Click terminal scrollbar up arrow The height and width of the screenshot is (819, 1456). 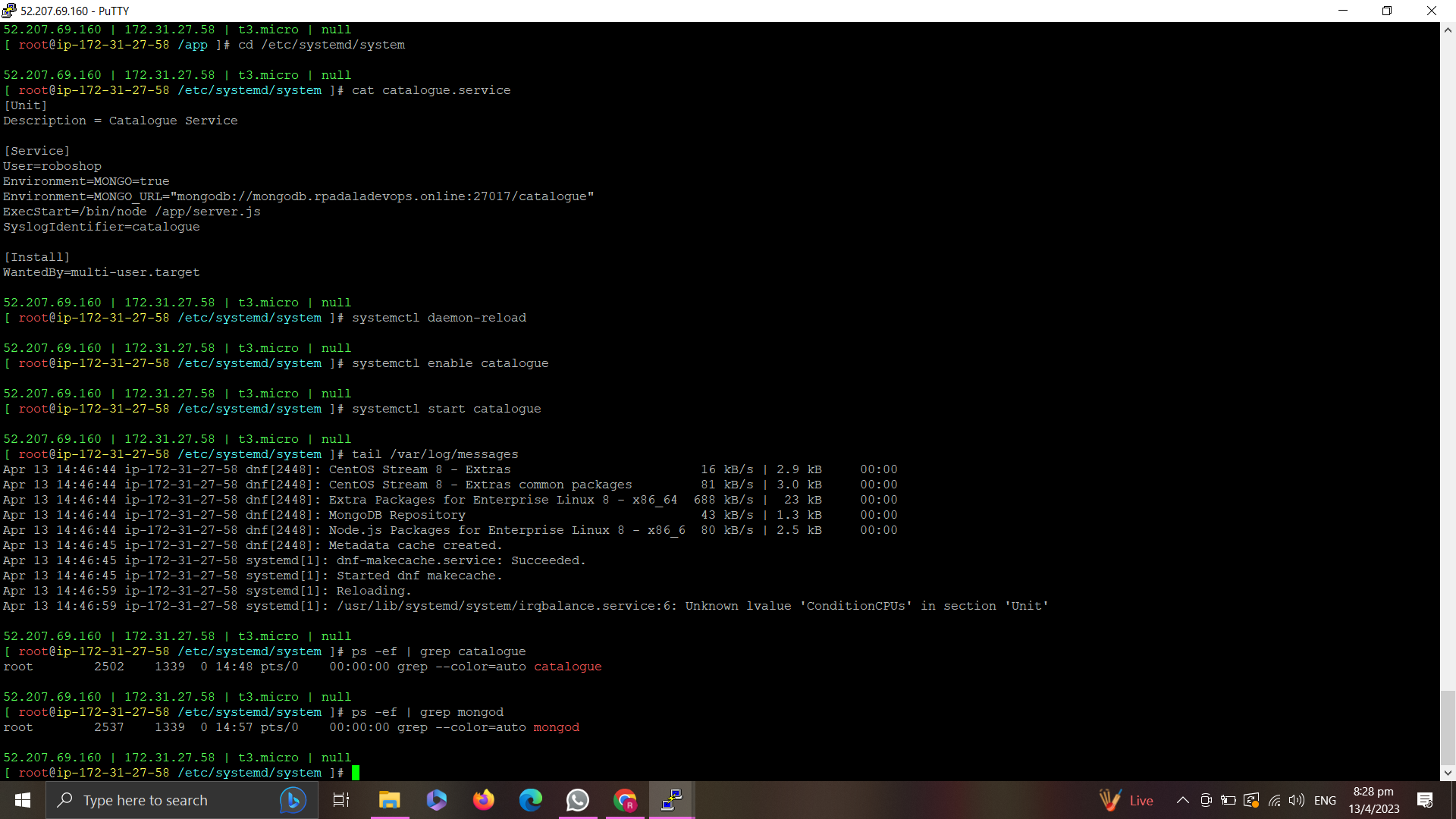(x=1448, y=30)
